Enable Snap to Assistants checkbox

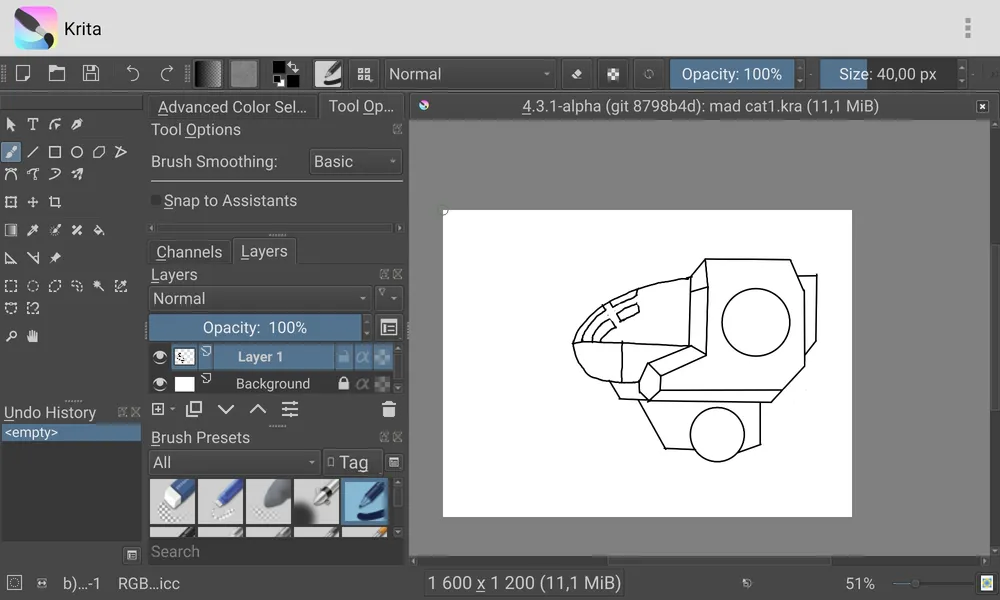(x=157, y=201)
